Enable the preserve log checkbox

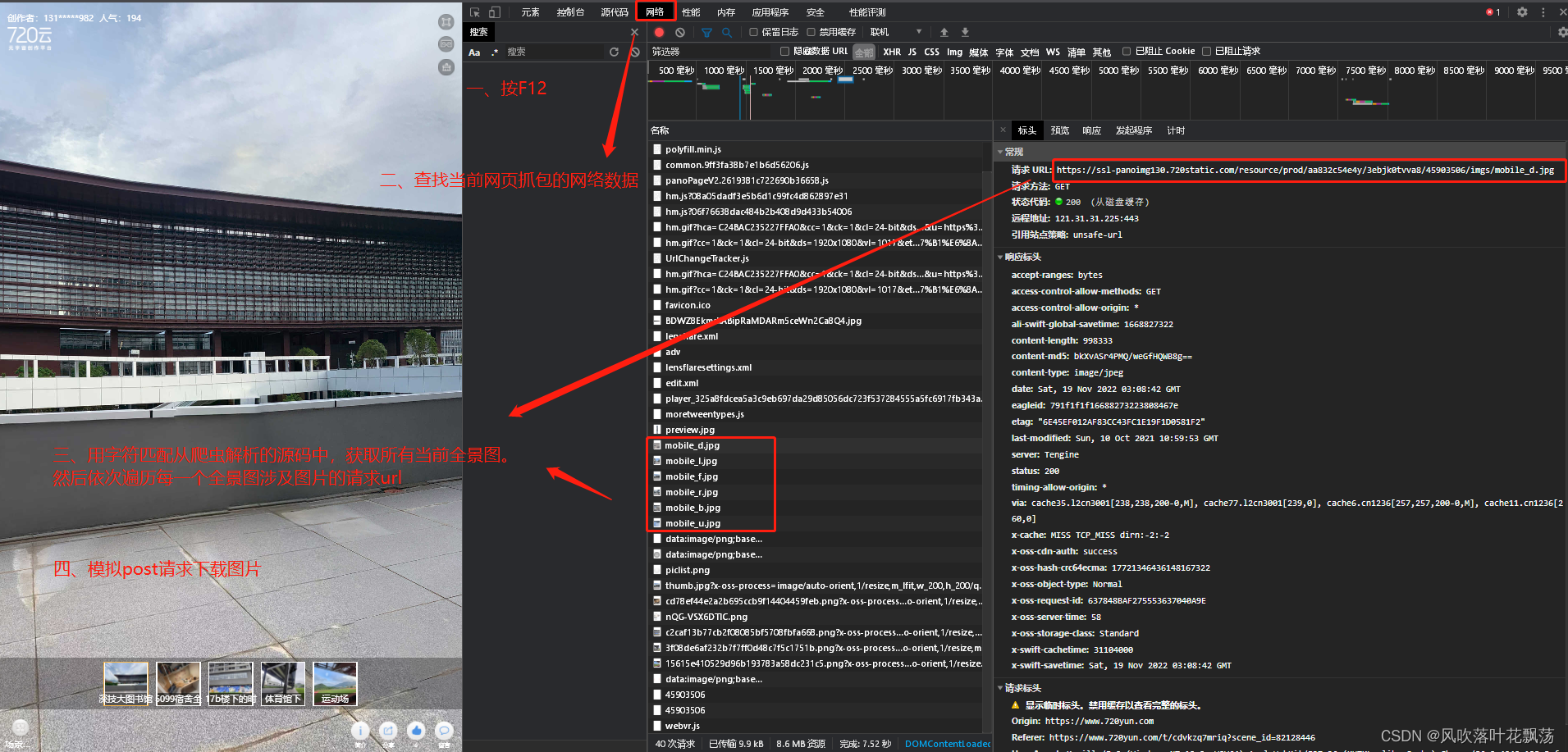coord(753,32)
